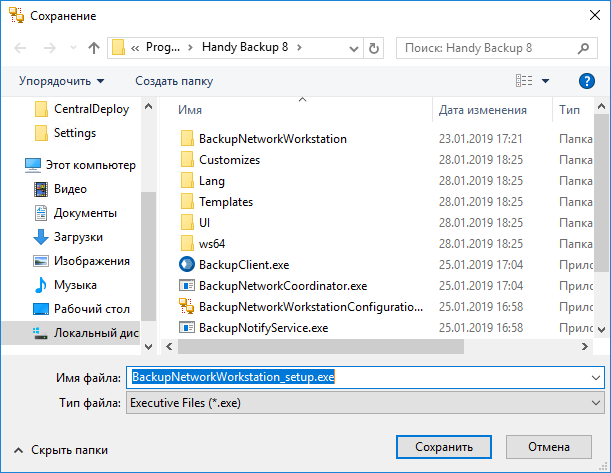Click the search magnifier icon
This screenshot has height=473, width=611.
(x=583, y=48)
